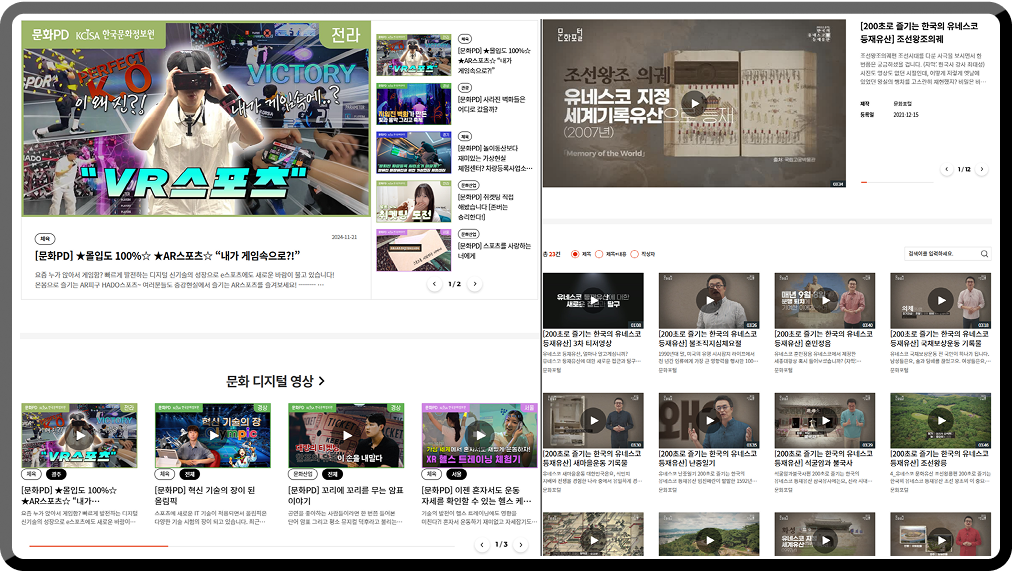1012x571 pixels.
Task: Go to previous page of 1/2 side list
Action: tap(434, 284)
